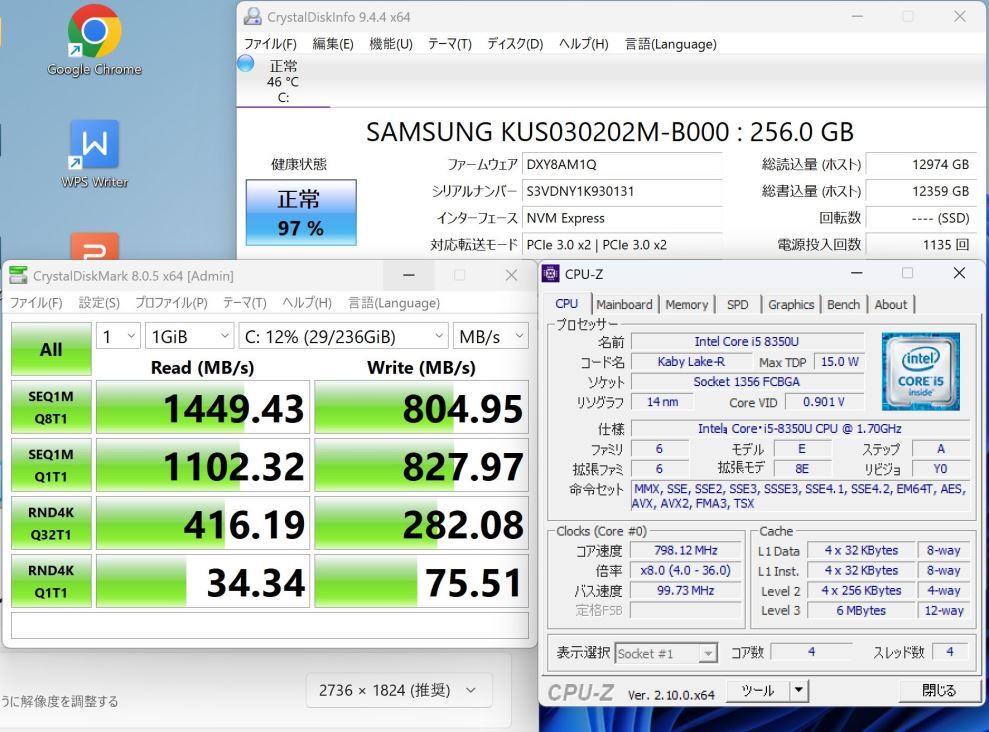
Task: Click the SAMSUNG KUS030202M-B000 256.0 GB drive title
Action: point(610,132)
